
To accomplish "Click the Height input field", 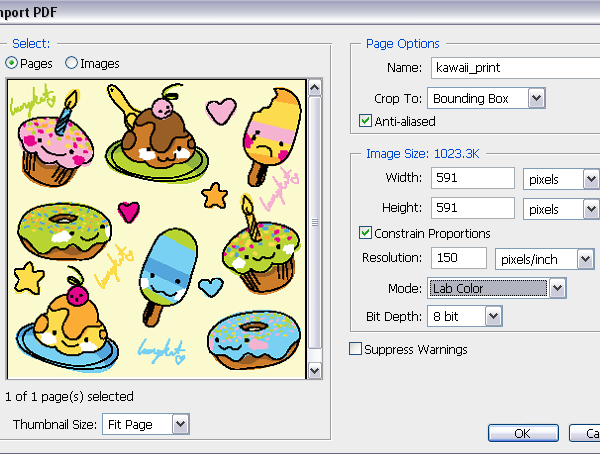I will (x=470, y=210).
